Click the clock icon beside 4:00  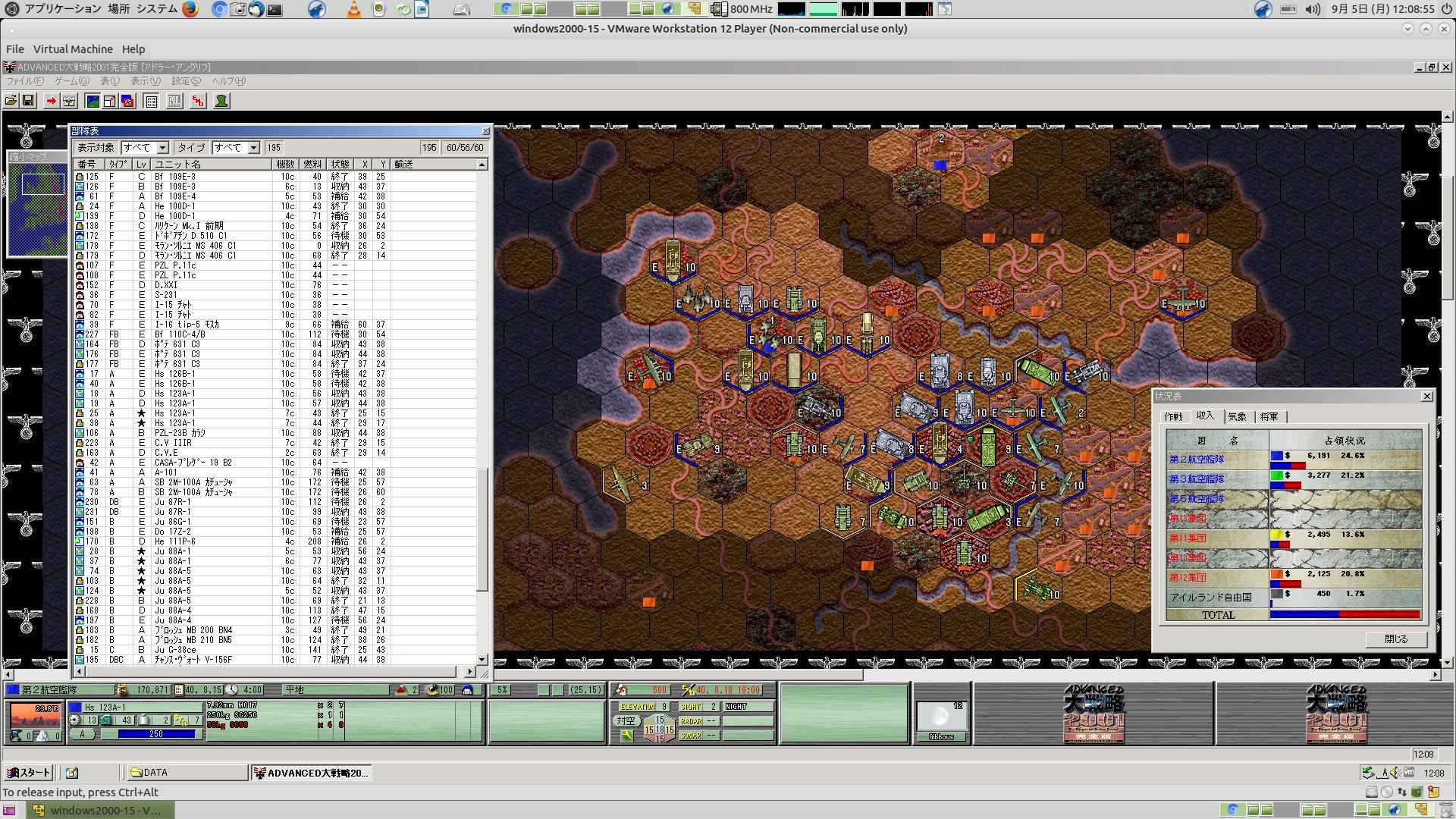pyautogui.click(x=232, y=690)
